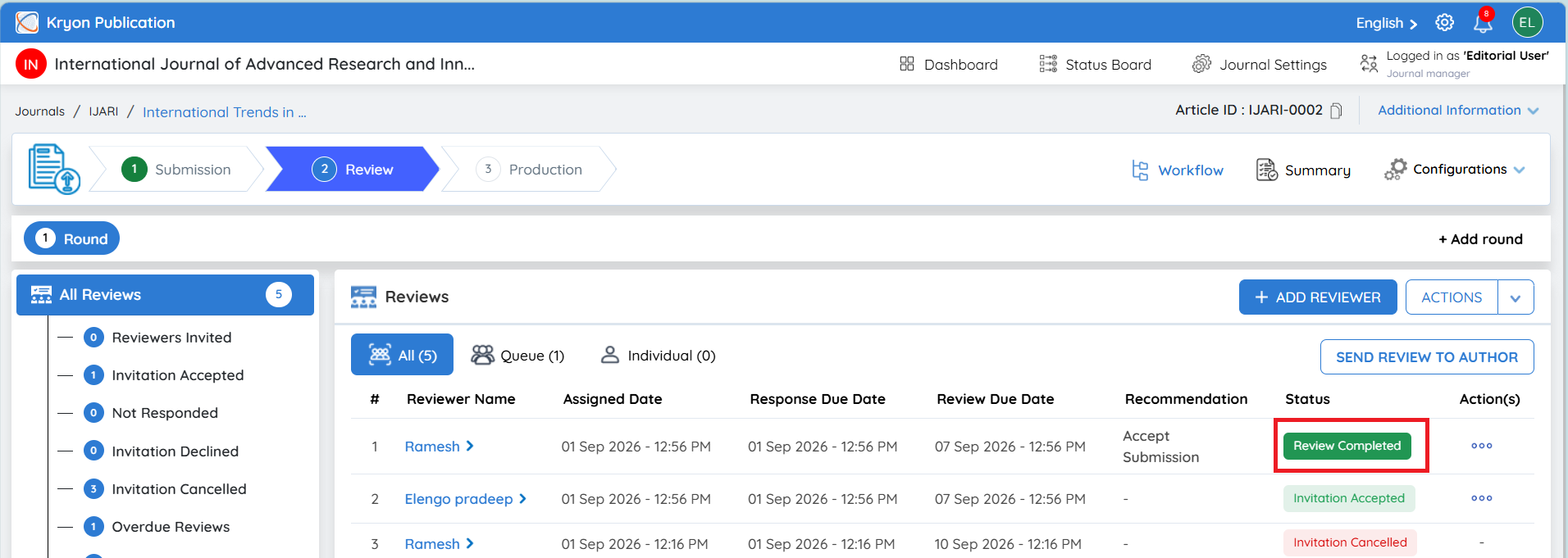Click the ACTIONS button
Viewport: 1568px width, 558px height.
pyautogui.click(x=1452, y=297)
